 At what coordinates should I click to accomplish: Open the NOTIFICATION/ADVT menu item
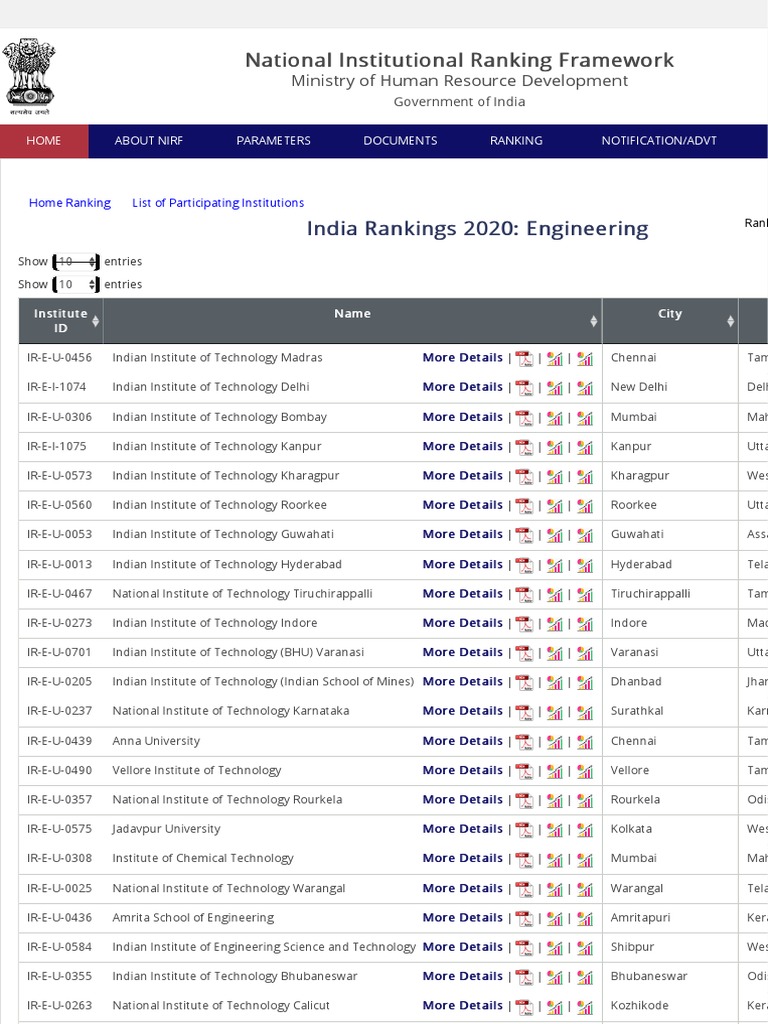659,141
